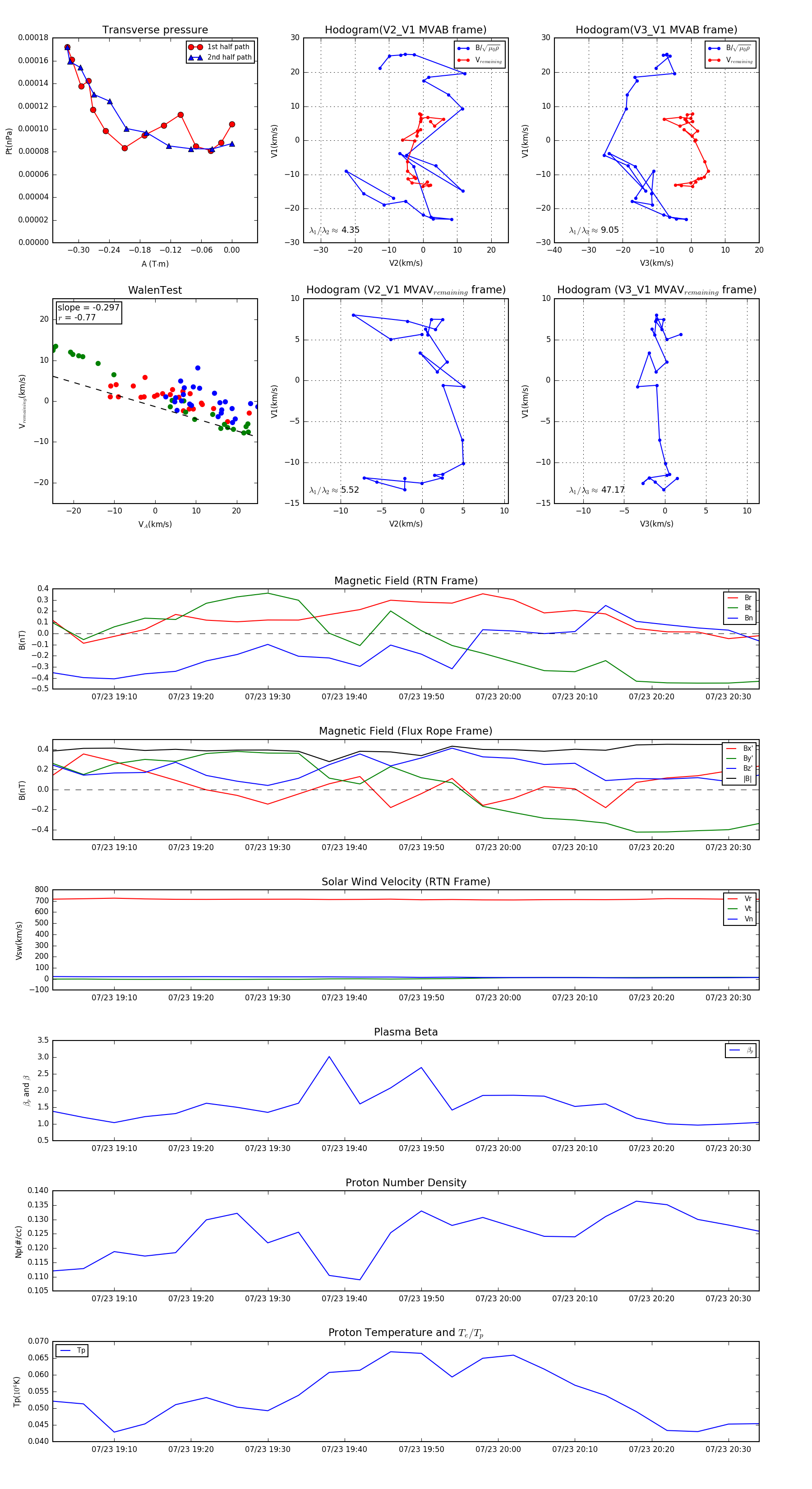Click the 'Hodogram (V3_V1 MVAV remaining frame)' title

click(x=656, y=290)
